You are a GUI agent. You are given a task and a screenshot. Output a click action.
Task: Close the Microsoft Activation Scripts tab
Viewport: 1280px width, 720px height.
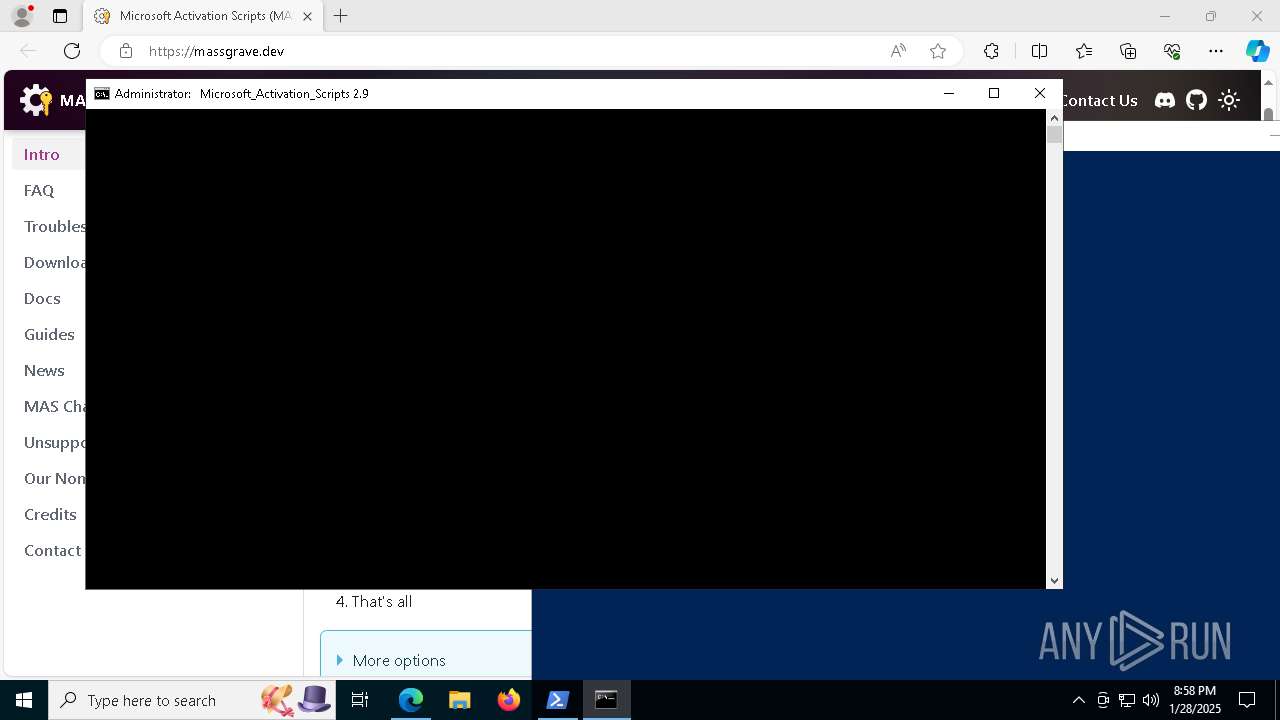307,16
